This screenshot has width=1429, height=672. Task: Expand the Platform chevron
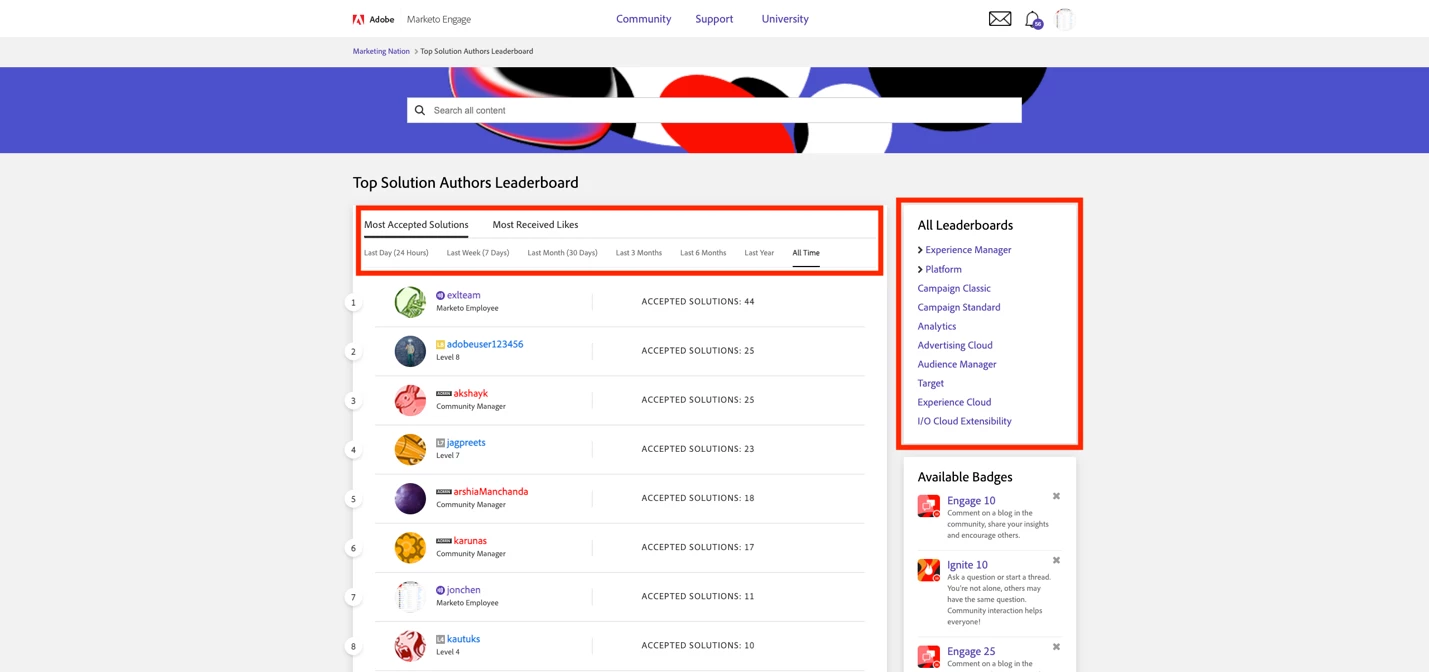pos(920,269)
